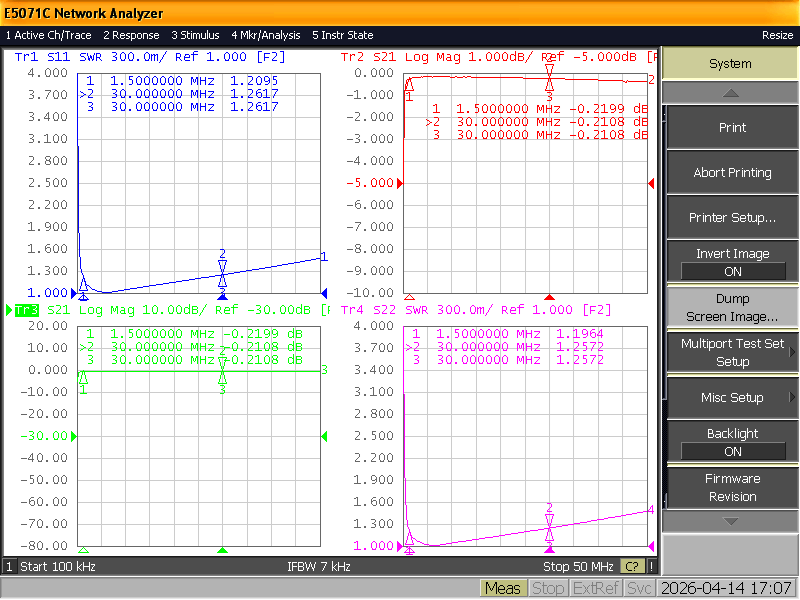
Task: Click Tr1 active marker 2 readout row
Action: [x=179, y=94]
